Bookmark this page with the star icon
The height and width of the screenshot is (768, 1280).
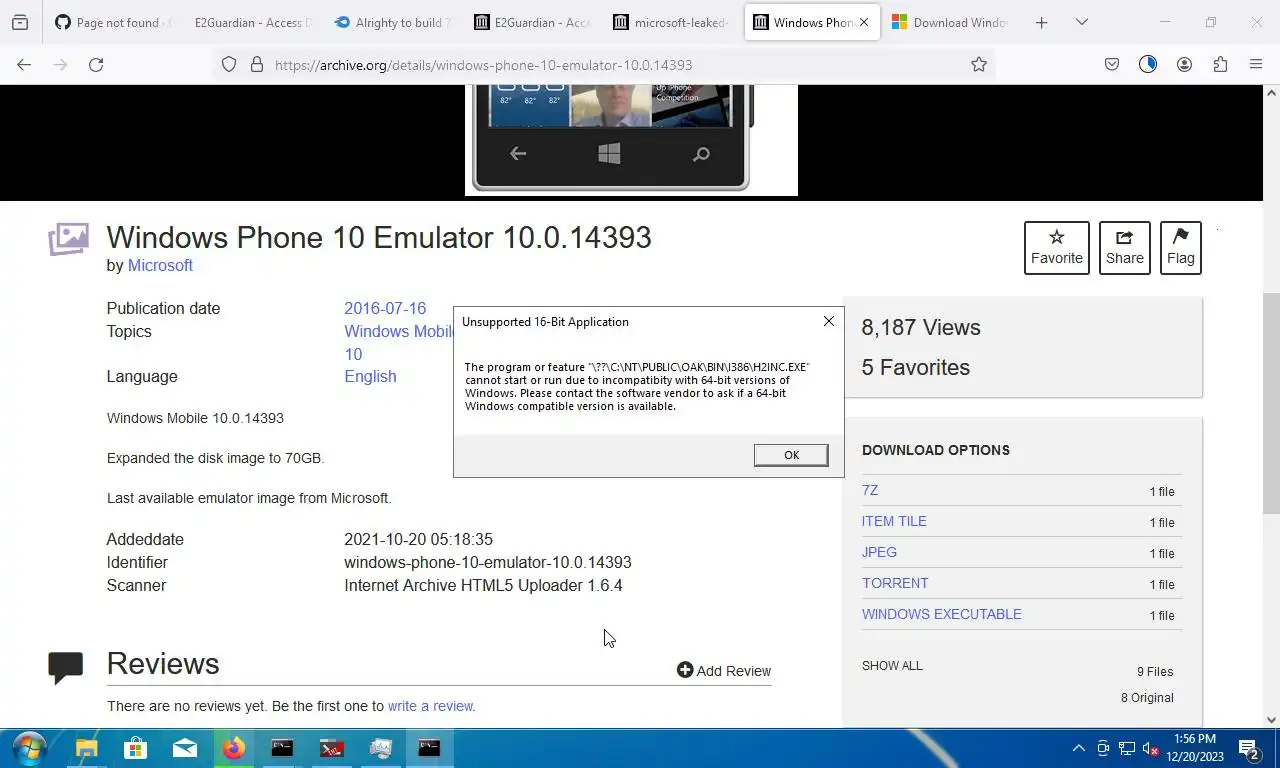pos(979,64)
